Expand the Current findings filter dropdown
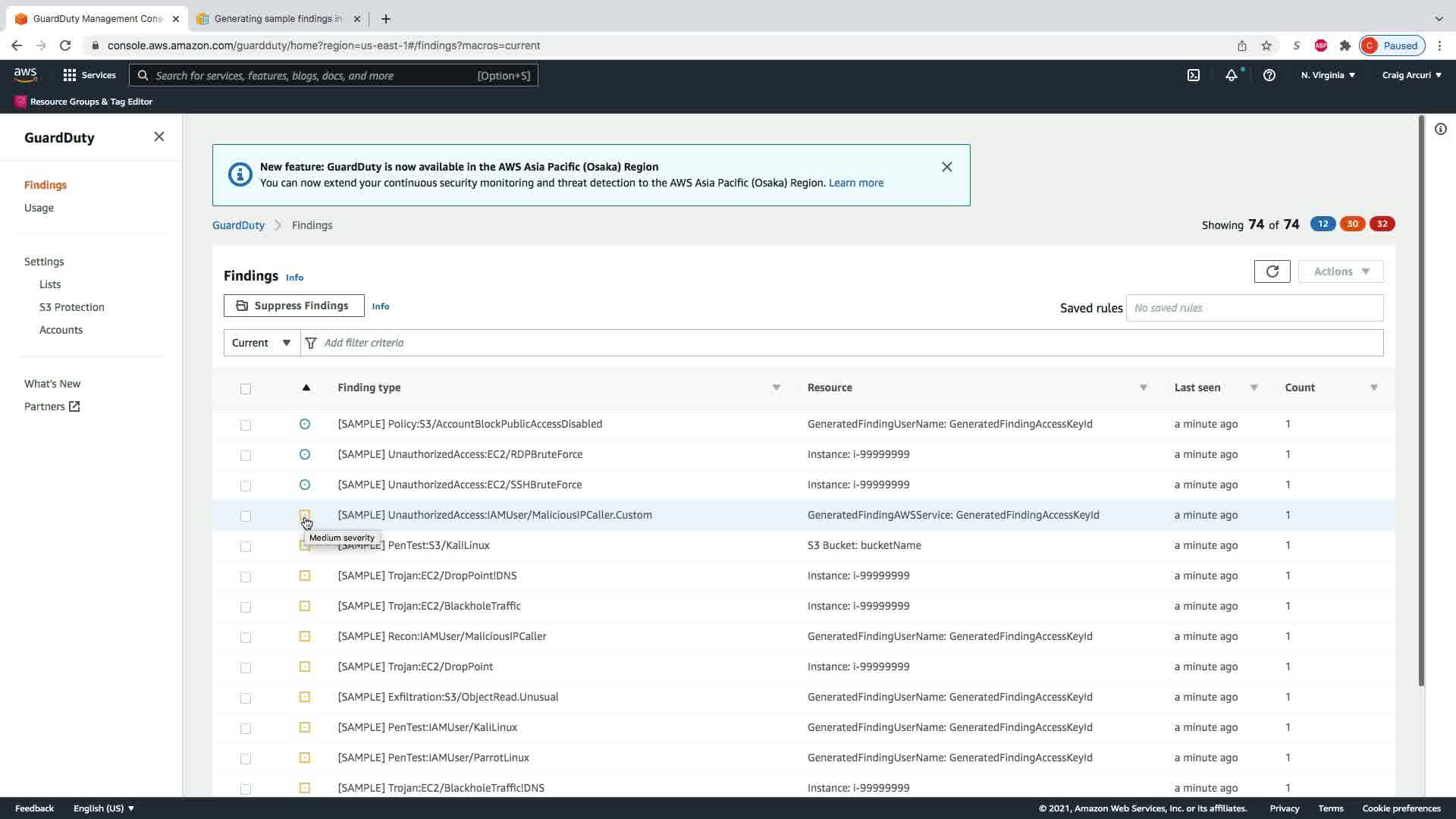The height and width of the screenshot is (819, 1456). click(262, 343)
